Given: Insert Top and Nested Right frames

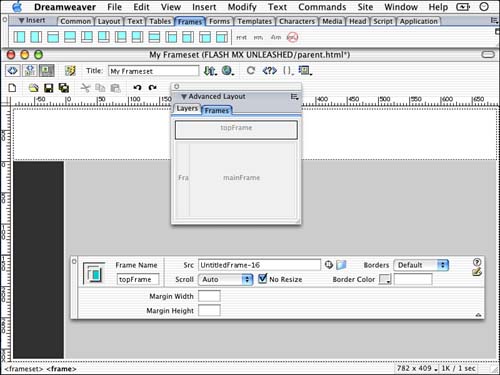Looking at the screenshot, I should (222, 37).
